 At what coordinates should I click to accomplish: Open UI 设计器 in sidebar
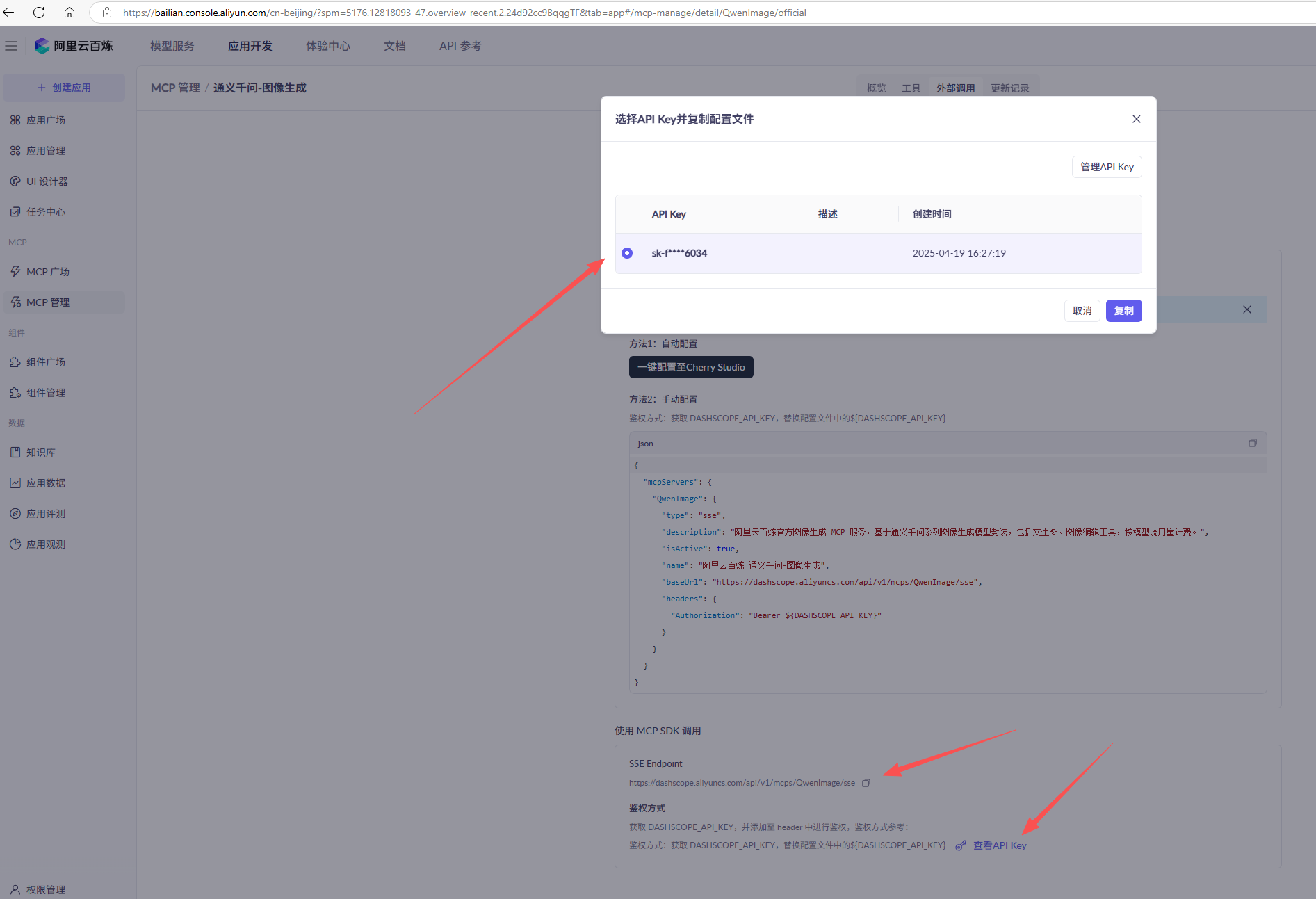pyautogui.click(x=47, y=181)
